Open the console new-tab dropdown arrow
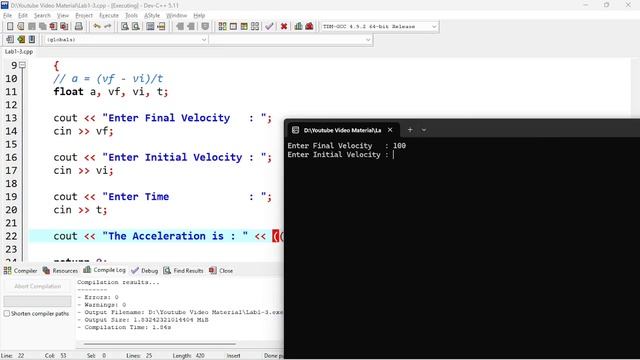Screen dimensions: 640x360 424,130
